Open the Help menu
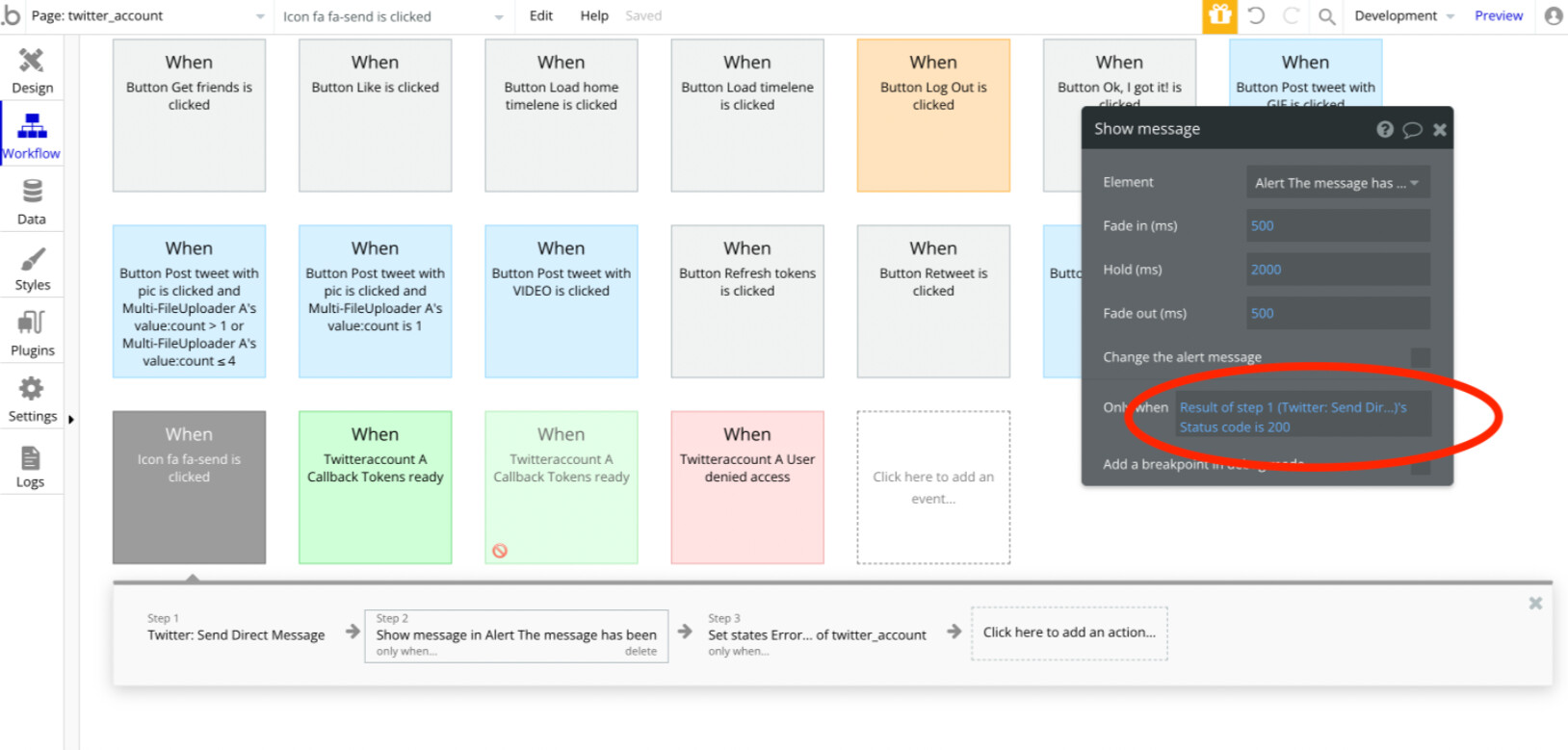 coord(594,15)
